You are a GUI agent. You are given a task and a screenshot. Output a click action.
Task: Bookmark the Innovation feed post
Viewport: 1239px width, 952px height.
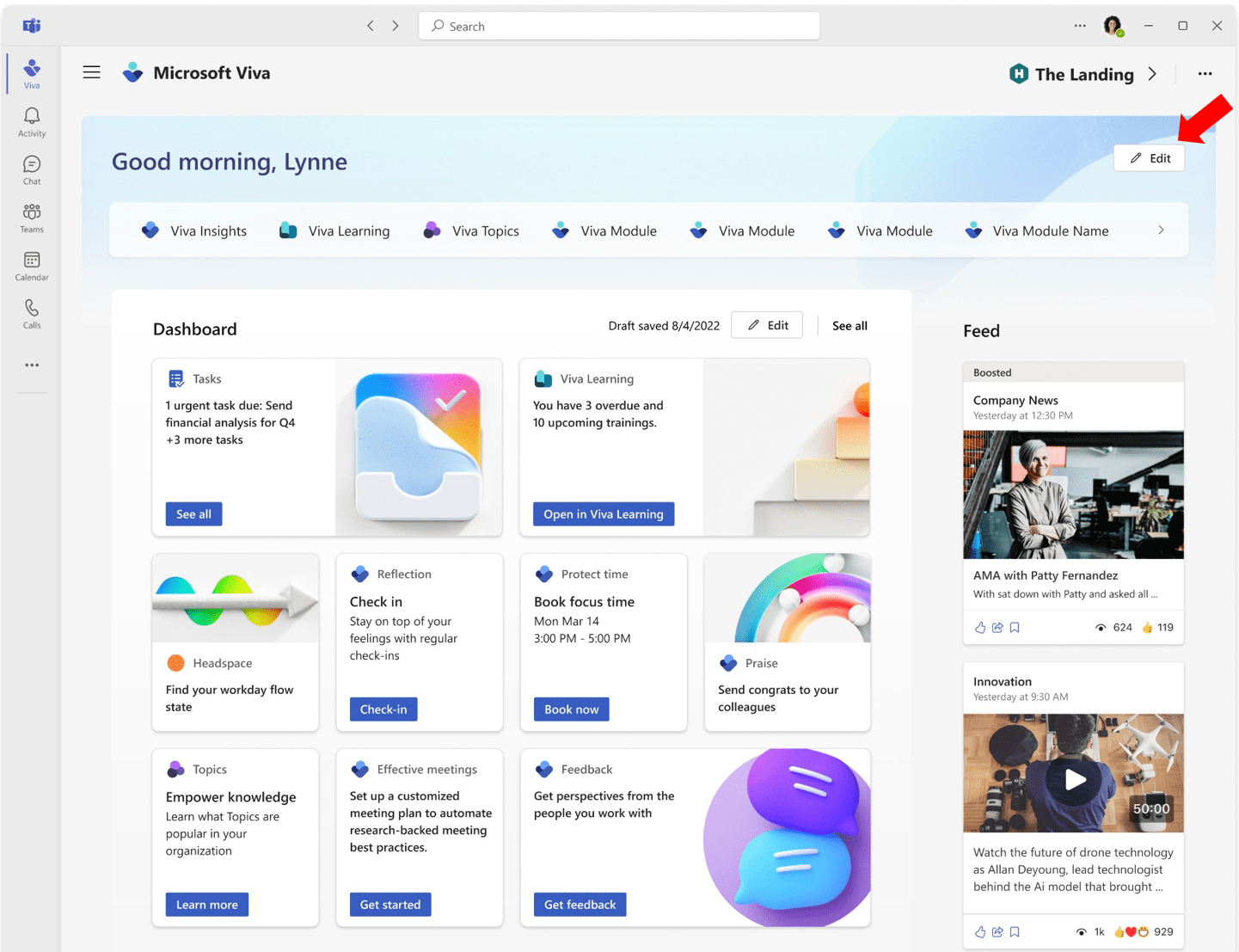(1015, 932)
